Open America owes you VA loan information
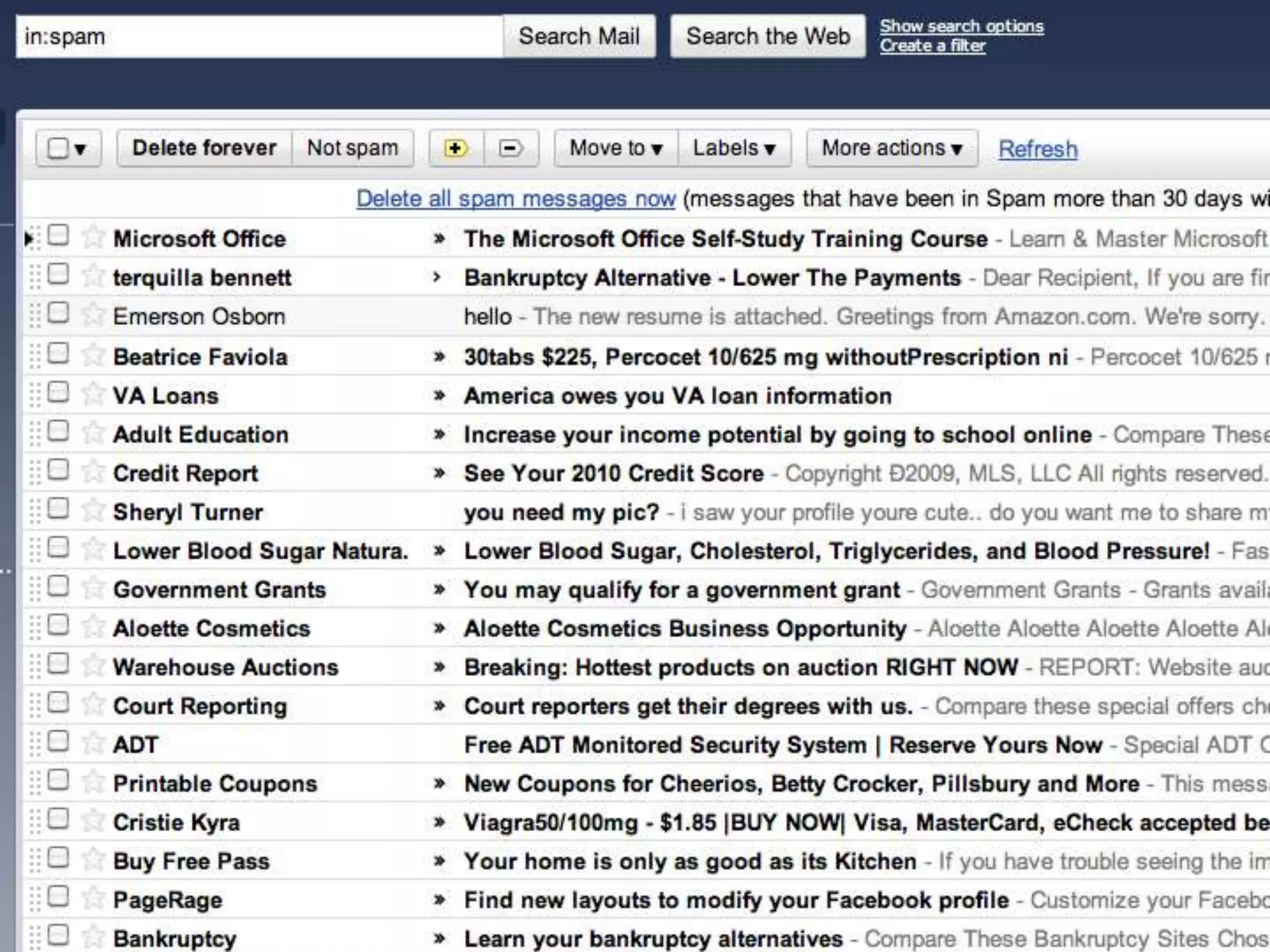 (678, 396)
